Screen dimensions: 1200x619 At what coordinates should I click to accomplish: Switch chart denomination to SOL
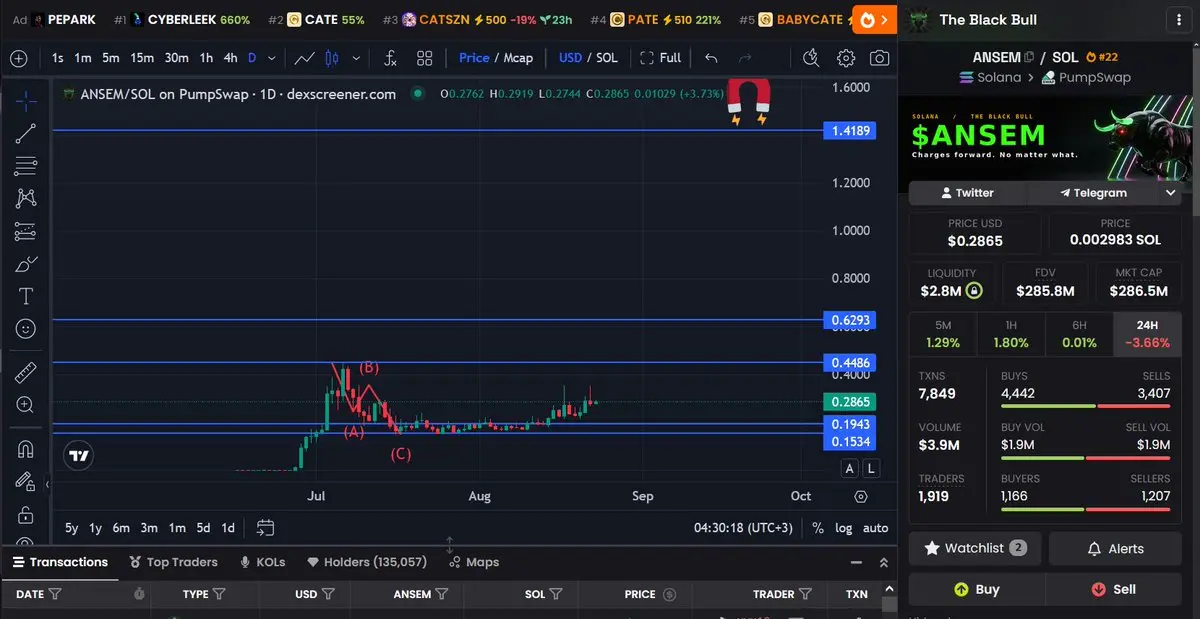607,58
